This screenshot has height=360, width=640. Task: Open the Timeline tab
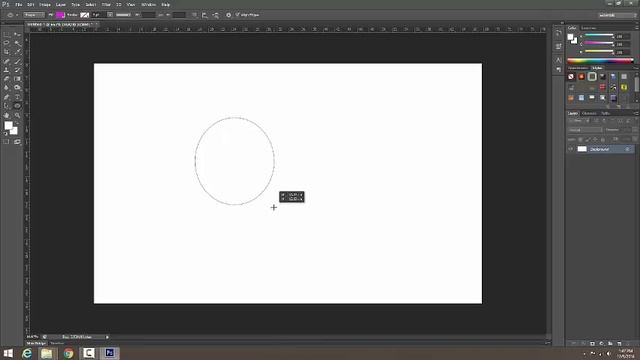pyautogui.click(x=57, y=344)
